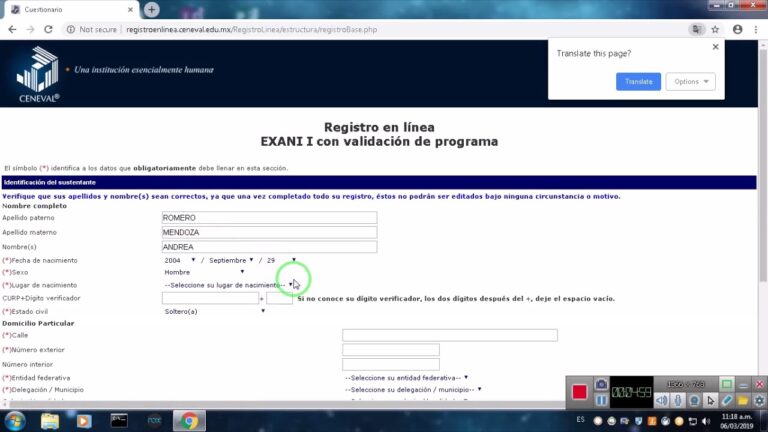View site information for Not secure

click(92, 29)
